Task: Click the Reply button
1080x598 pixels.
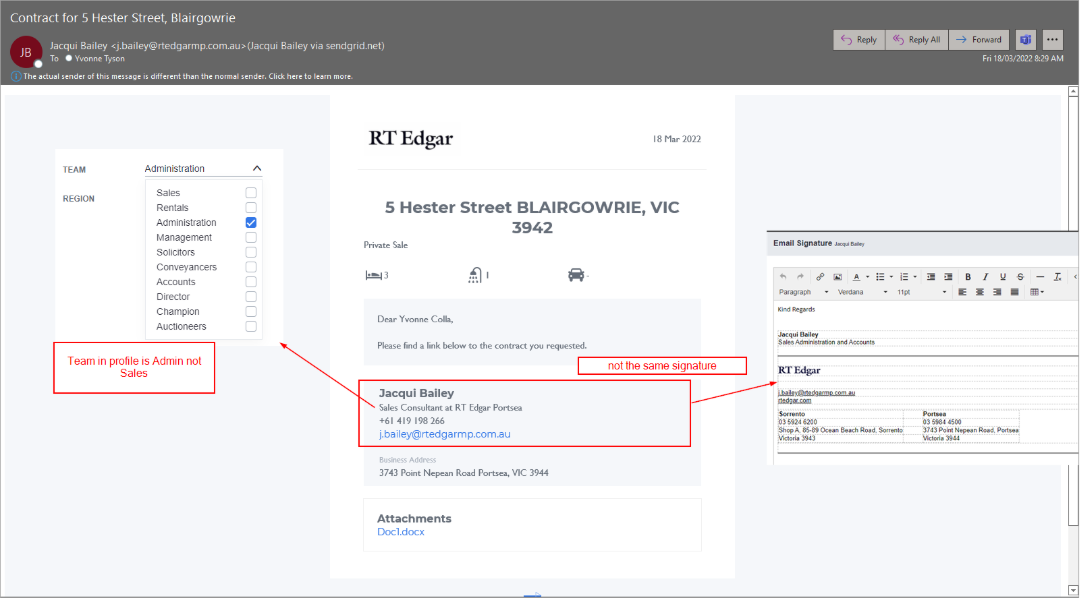Action: tap(859, 40)
